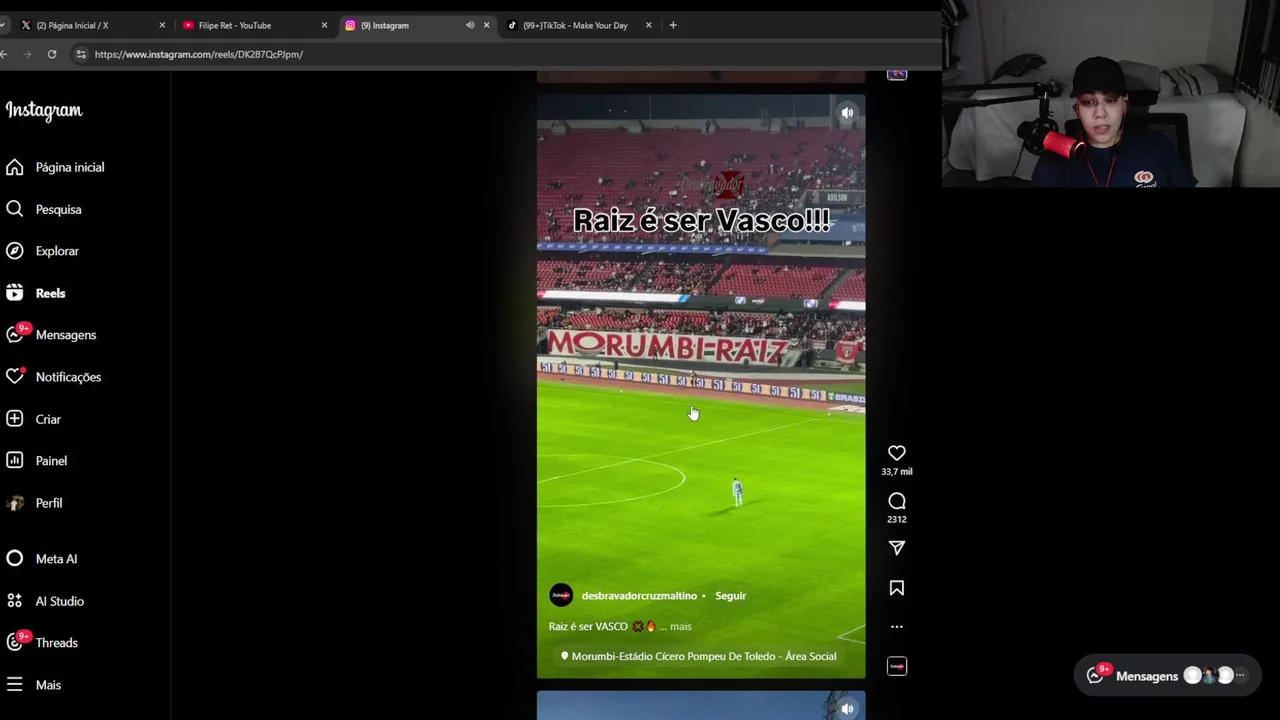Click the '33,7 mil' likes count
This screenshot has height=720, width=1280.
click(x=897, y=471)
